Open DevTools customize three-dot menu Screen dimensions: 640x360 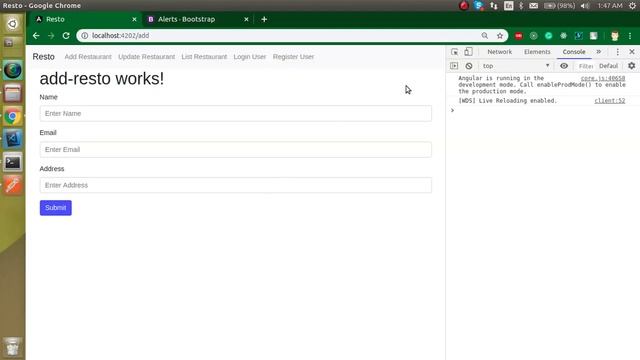pyautogui.click(x=618, y=52)
